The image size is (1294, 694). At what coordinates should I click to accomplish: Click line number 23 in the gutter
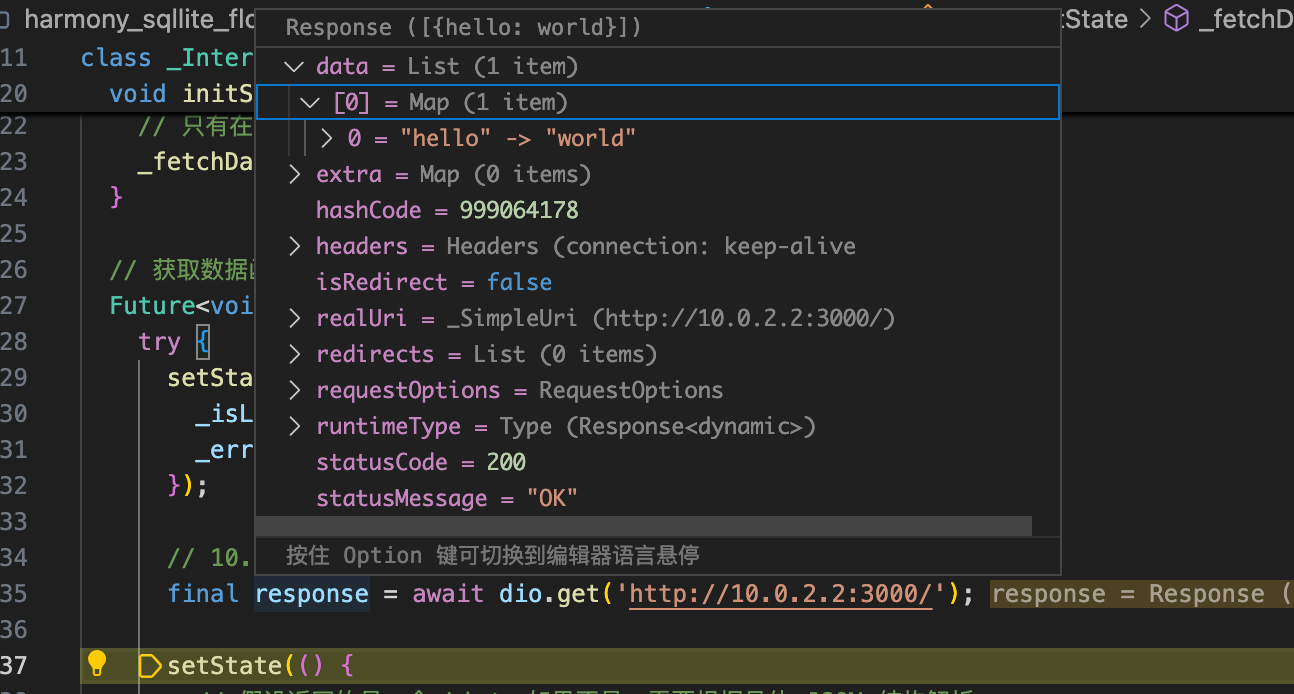coord(14,162)
